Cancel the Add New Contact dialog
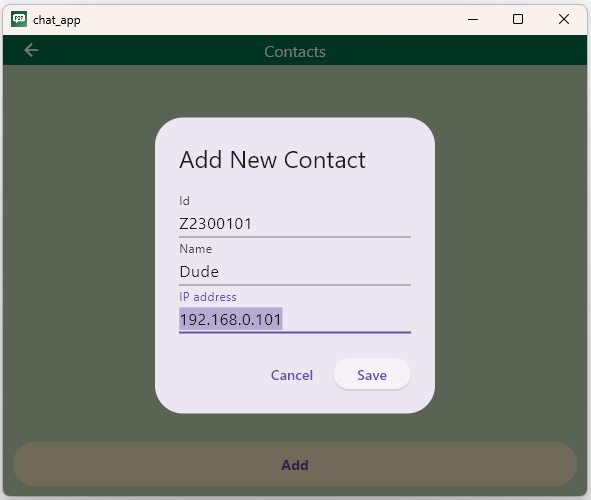591x500 pixels. point(292,375)
